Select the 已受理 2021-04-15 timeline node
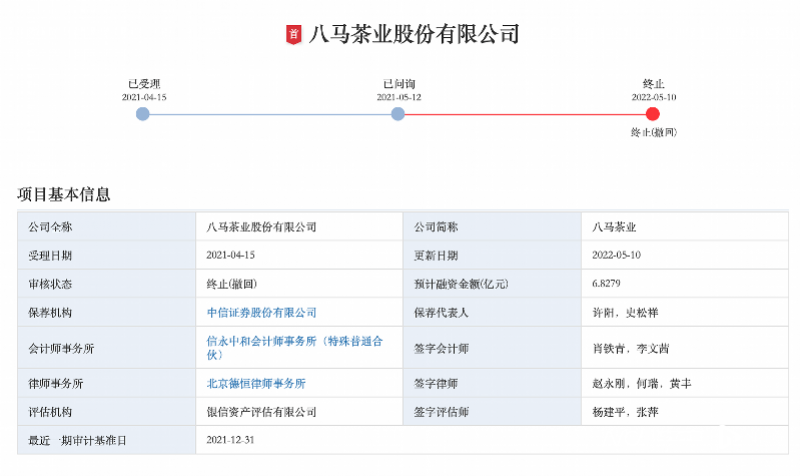This screenshot has width=800, height=476. coord(143,114)
